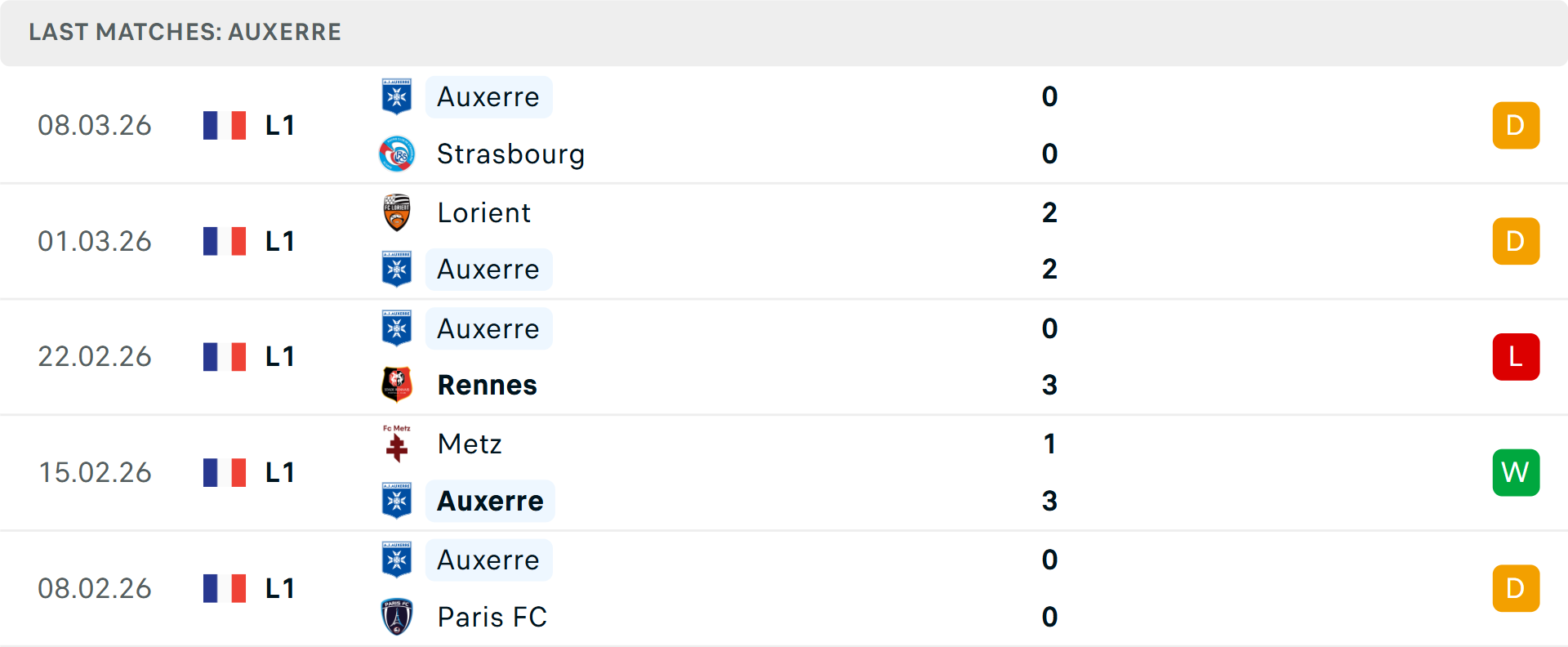Screen dimensions: 1568x647
Task: Click Auxerre crest in the Strasbourg match
Action: coord(397,96)
